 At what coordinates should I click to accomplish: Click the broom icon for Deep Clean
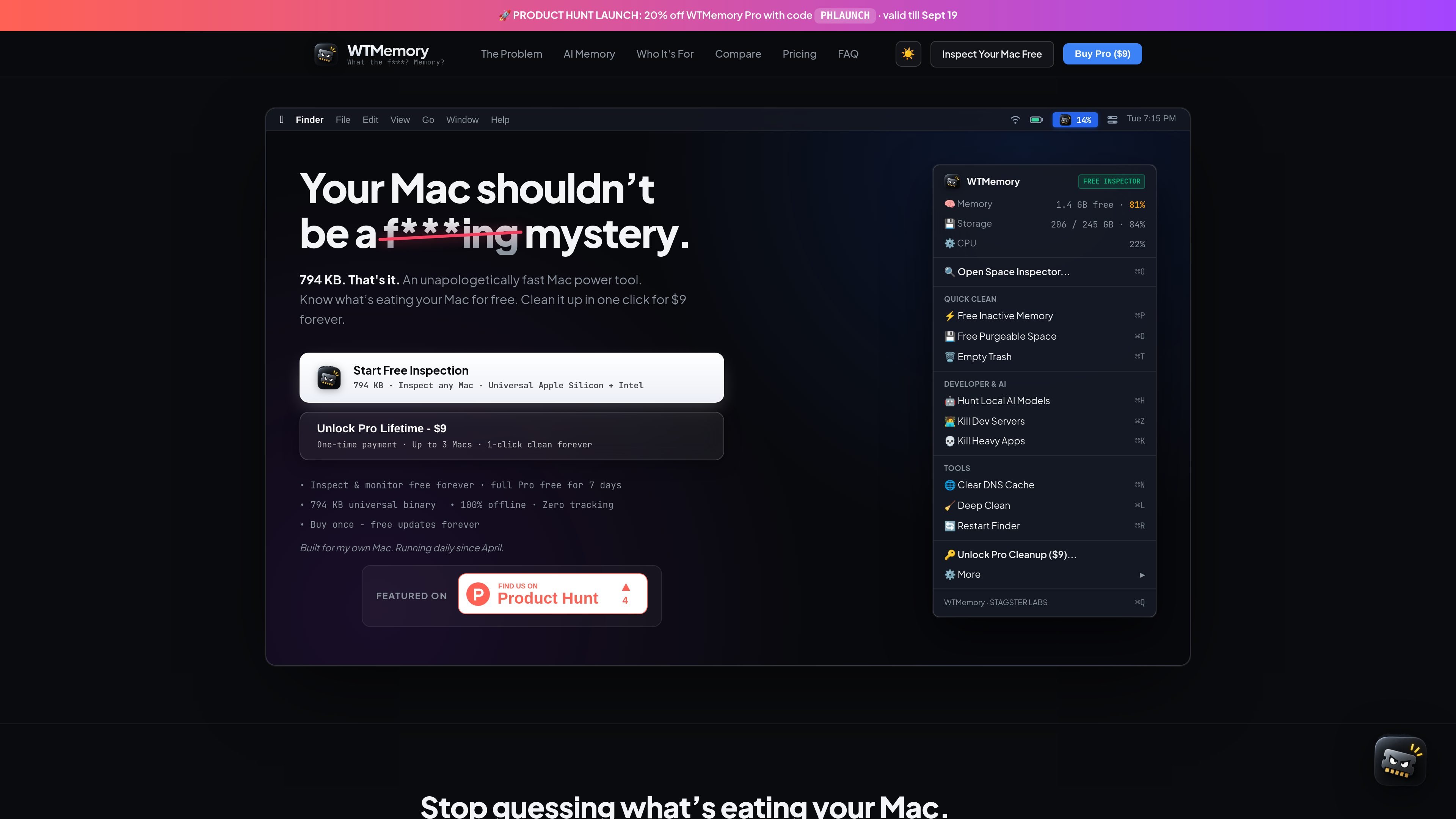coord(949,505)
